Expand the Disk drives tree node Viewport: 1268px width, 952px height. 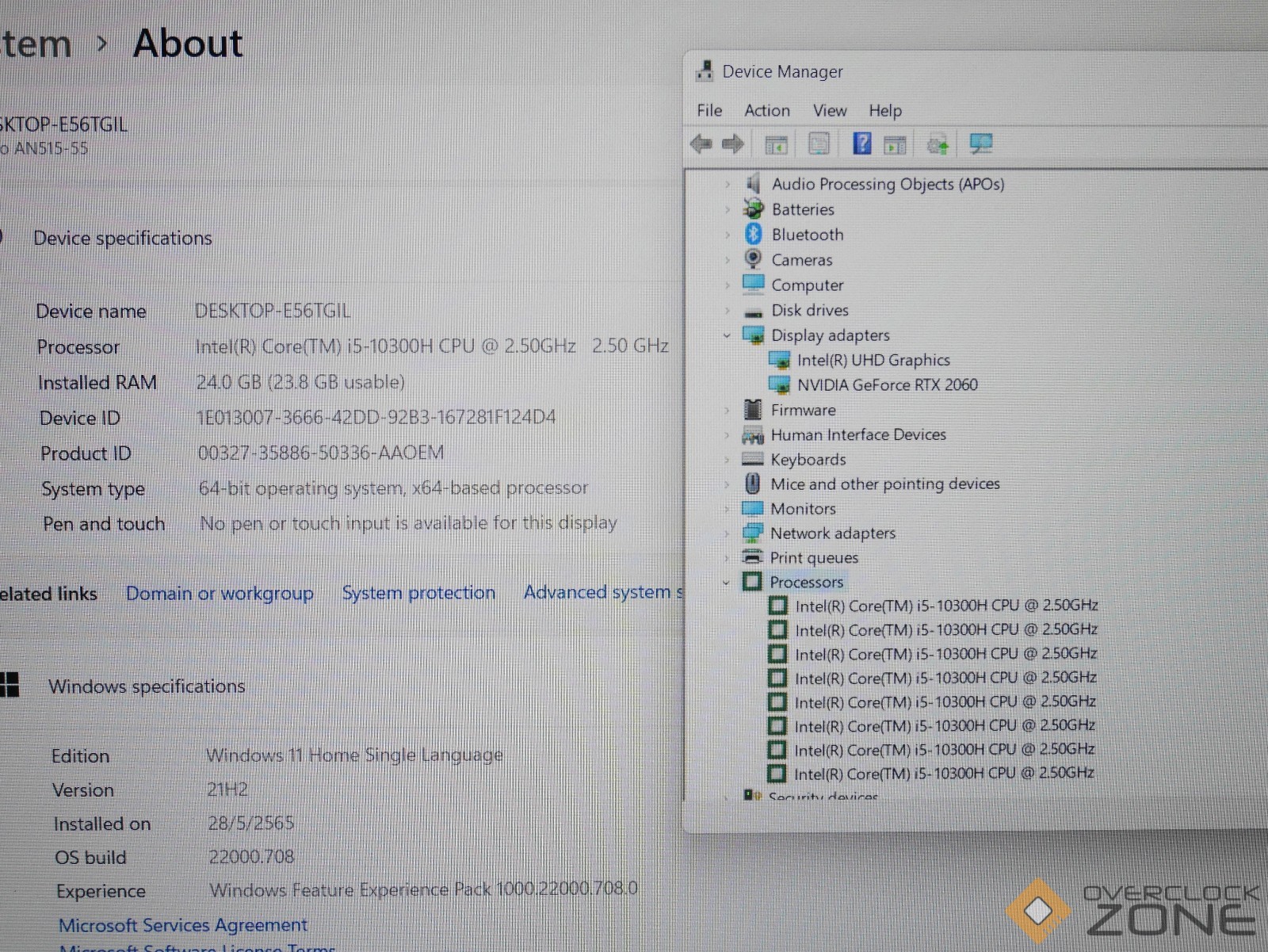pyautogui.click(x=727, y=311)
